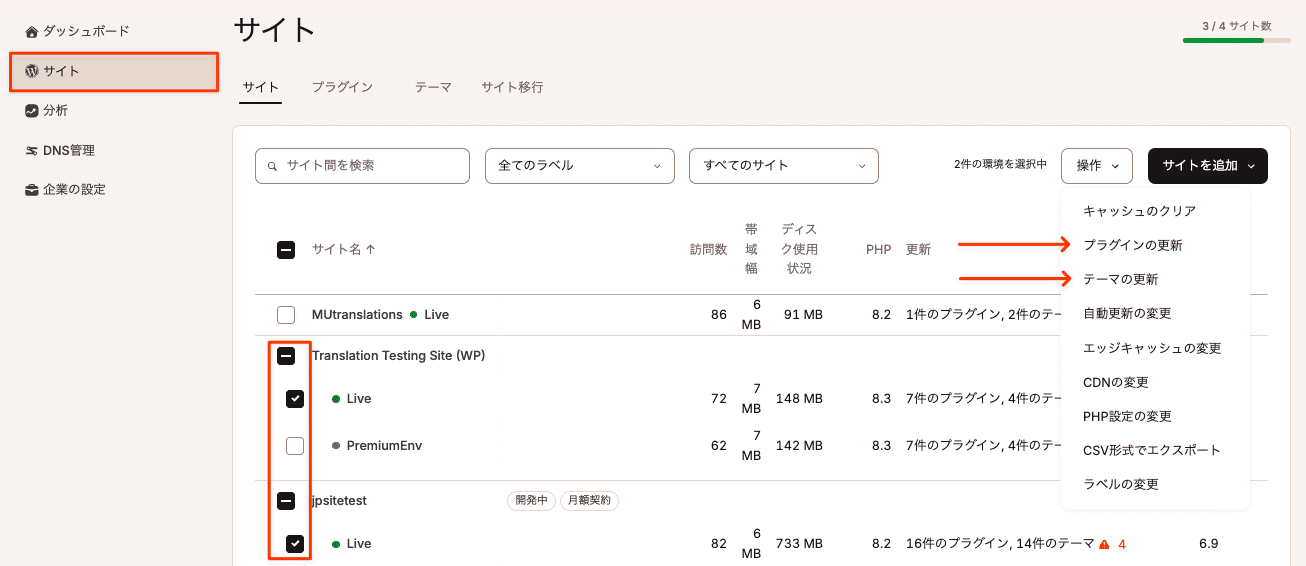Sort by サイト名 column header
1306x566 pixels.
coord(344,250)
